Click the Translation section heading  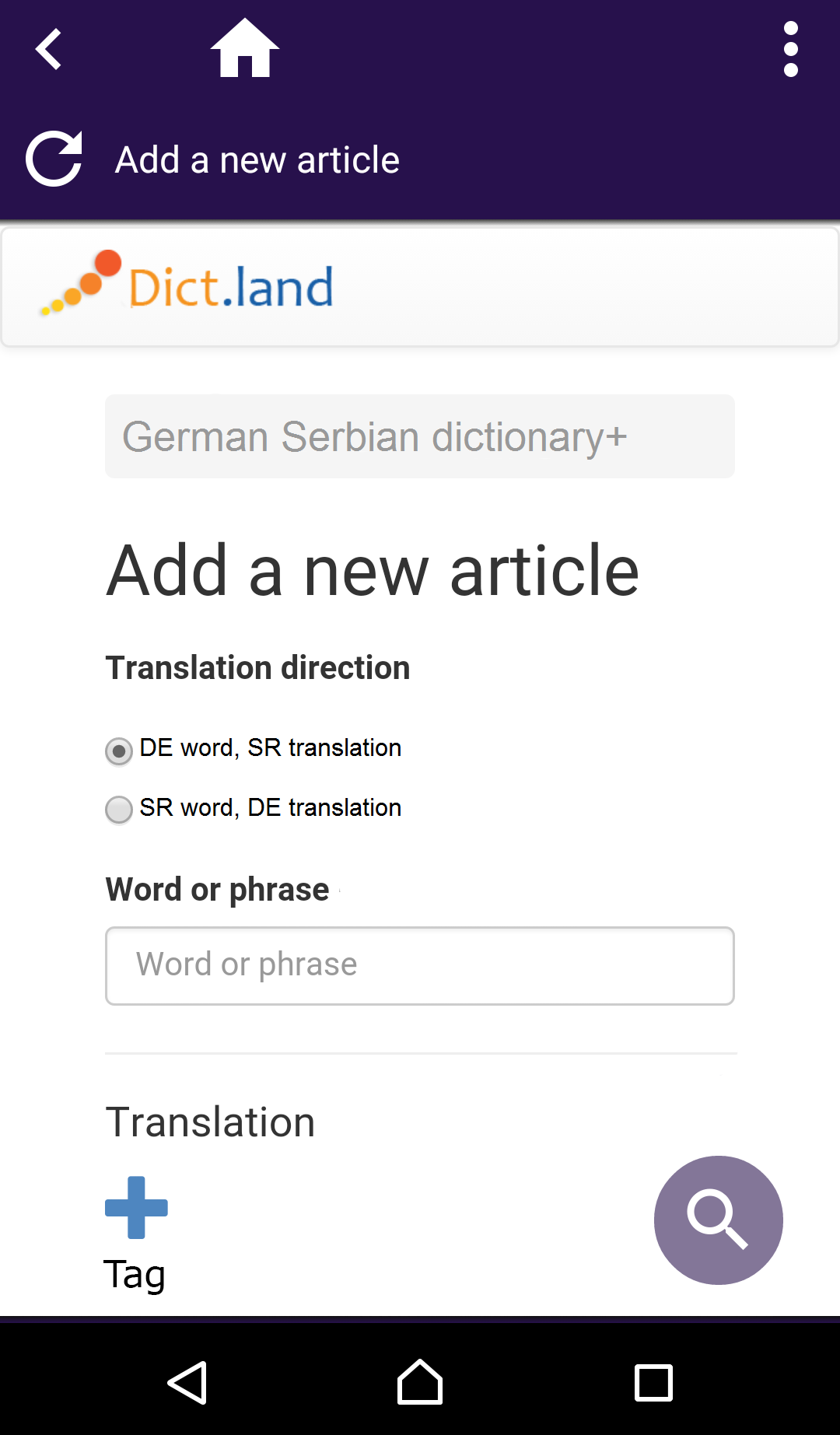(210, 1122)
